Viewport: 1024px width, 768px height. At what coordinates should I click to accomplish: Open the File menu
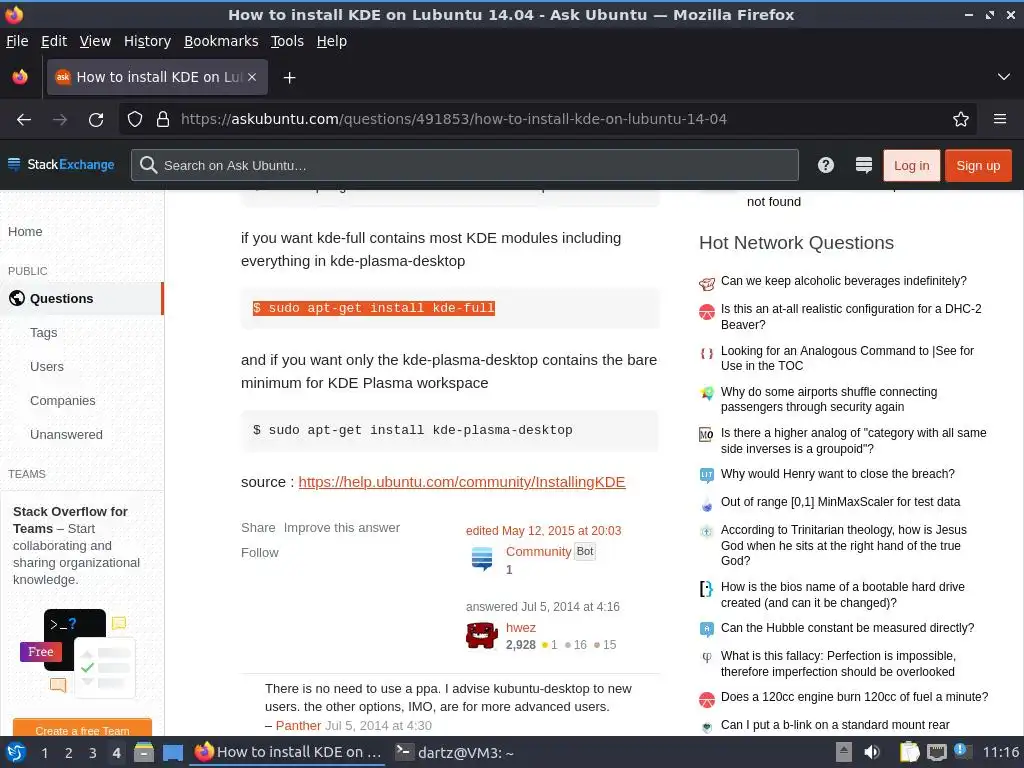coord(17,41)
